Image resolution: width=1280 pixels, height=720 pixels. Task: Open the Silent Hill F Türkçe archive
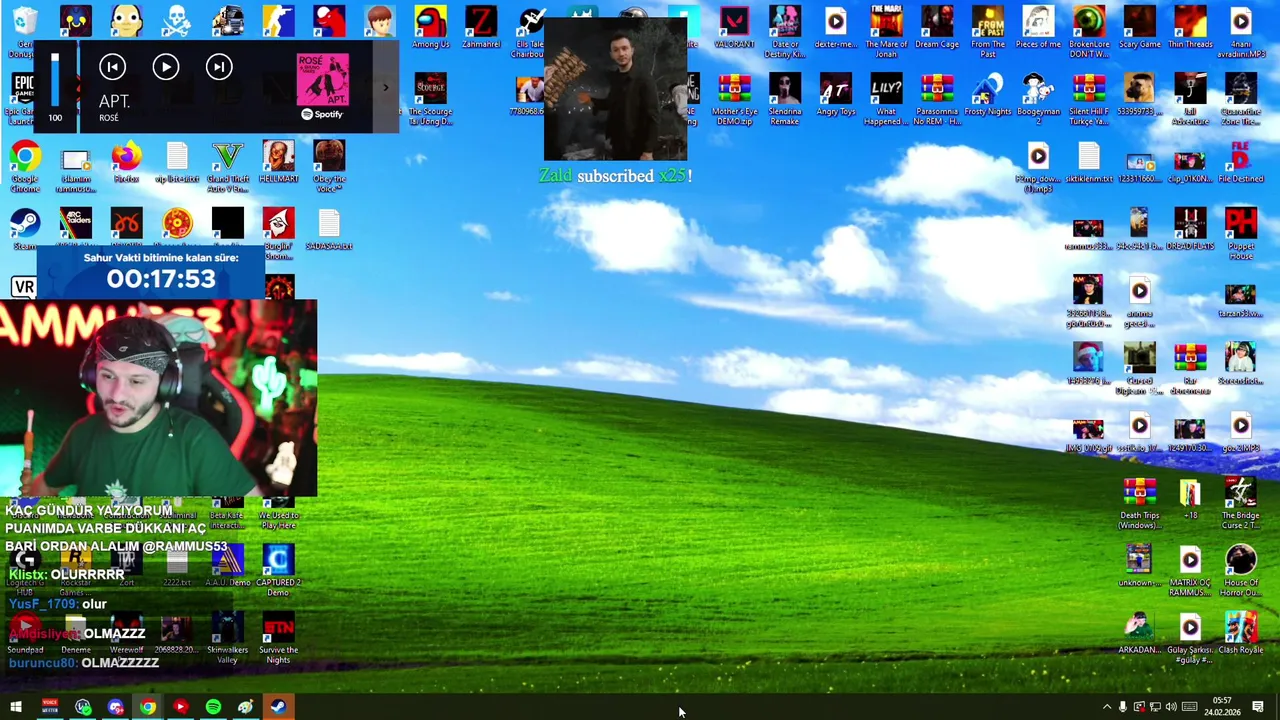(x=1089, y=100)
